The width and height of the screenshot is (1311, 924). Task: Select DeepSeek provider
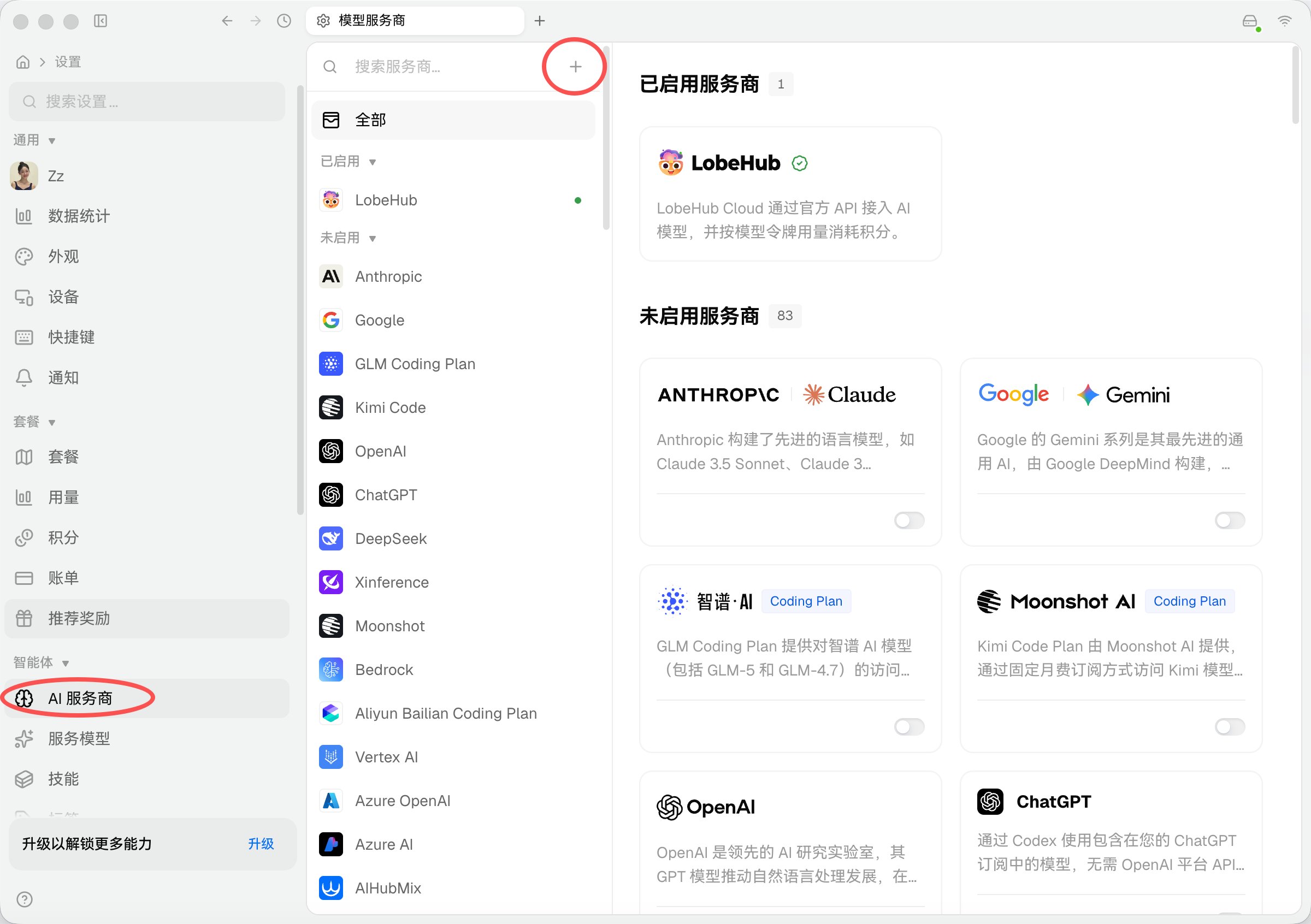click(453, 538)
